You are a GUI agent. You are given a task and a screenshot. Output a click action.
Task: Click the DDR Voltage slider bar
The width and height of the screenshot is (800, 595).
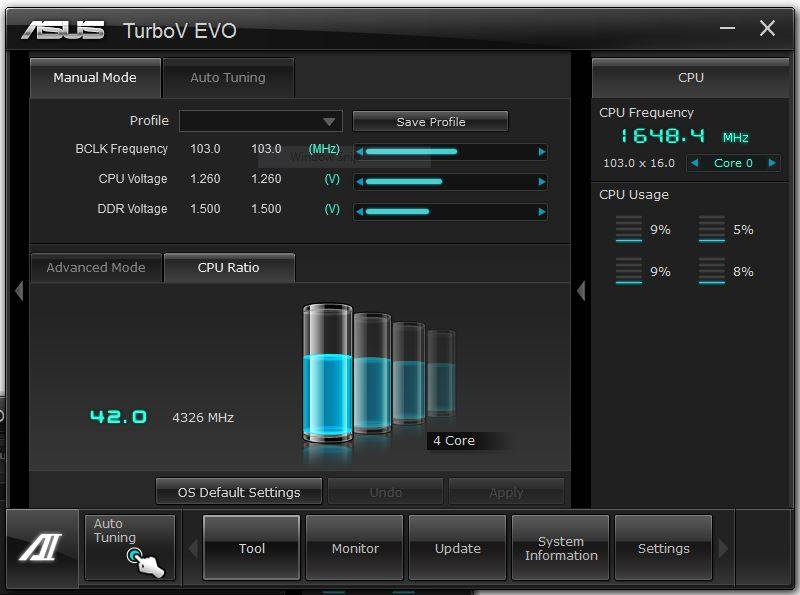pyautogui.click(x=451, y=212)
